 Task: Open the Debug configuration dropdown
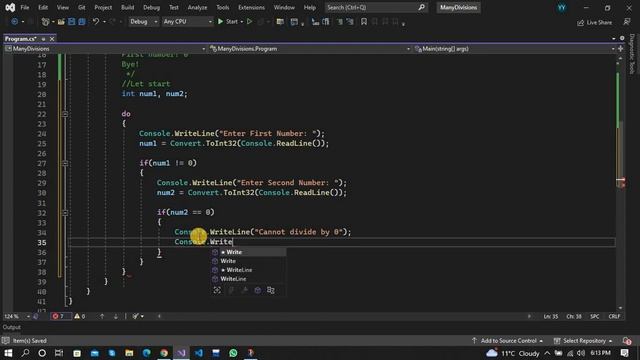(x=144, y=22)
